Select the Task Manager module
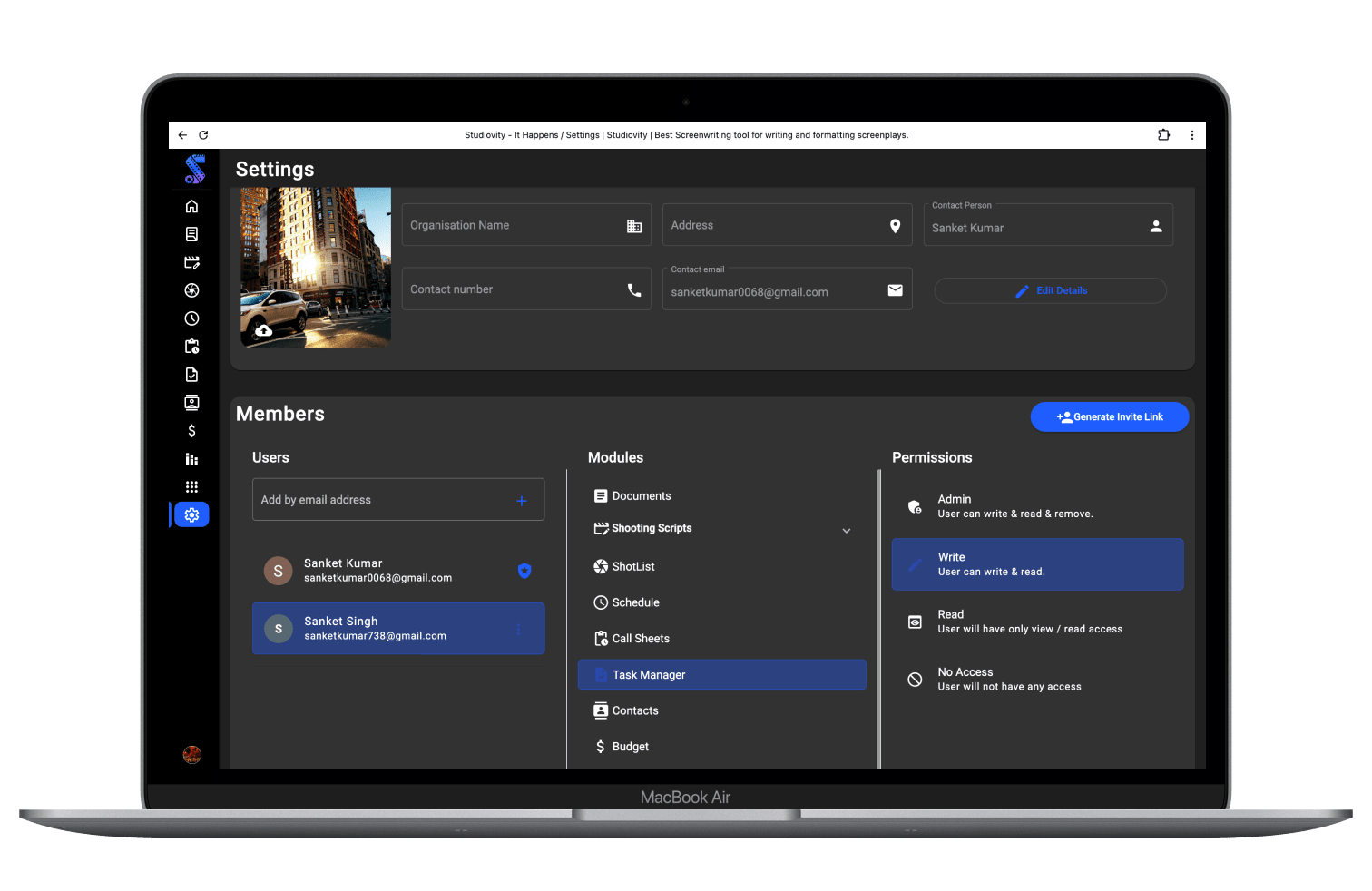The image size is (1372, 891). (x=722, y=675)
